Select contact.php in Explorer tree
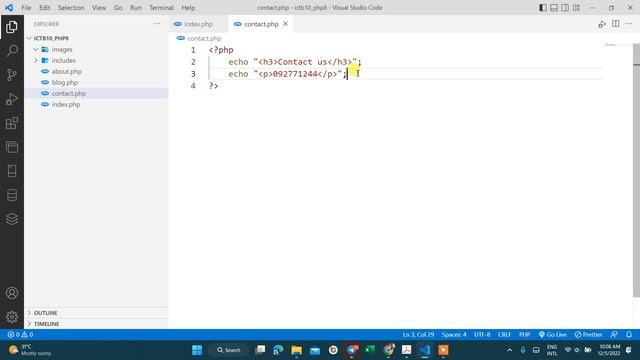The height and width of the screenshot is (360, 640). 69,93
